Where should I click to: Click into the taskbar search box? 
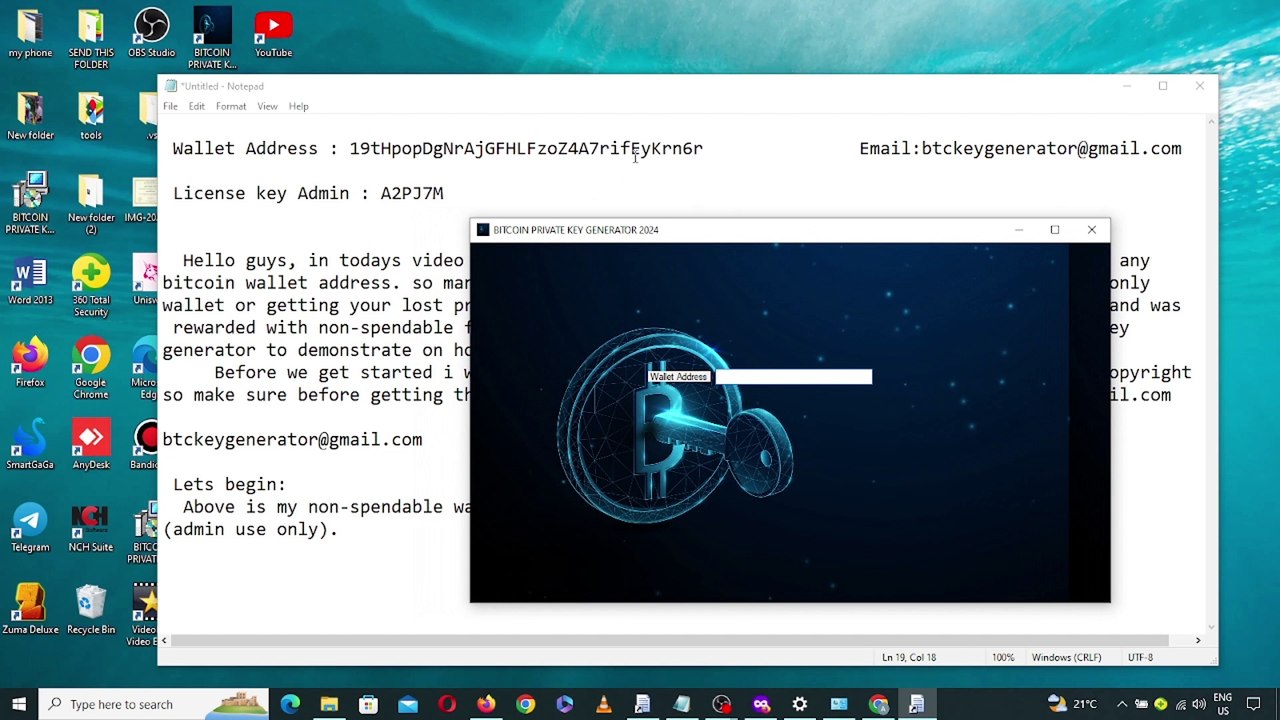[x=154, y=704]
